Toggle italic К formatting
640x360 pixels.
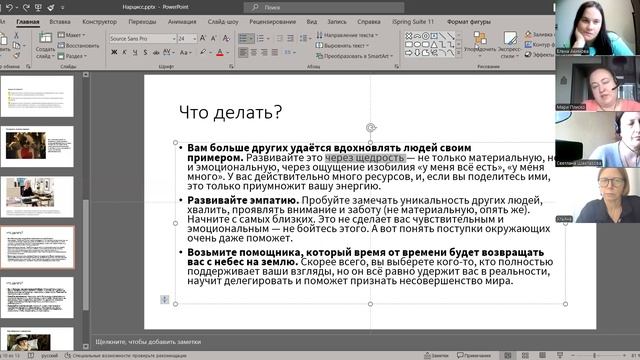[x=124, y=52]
